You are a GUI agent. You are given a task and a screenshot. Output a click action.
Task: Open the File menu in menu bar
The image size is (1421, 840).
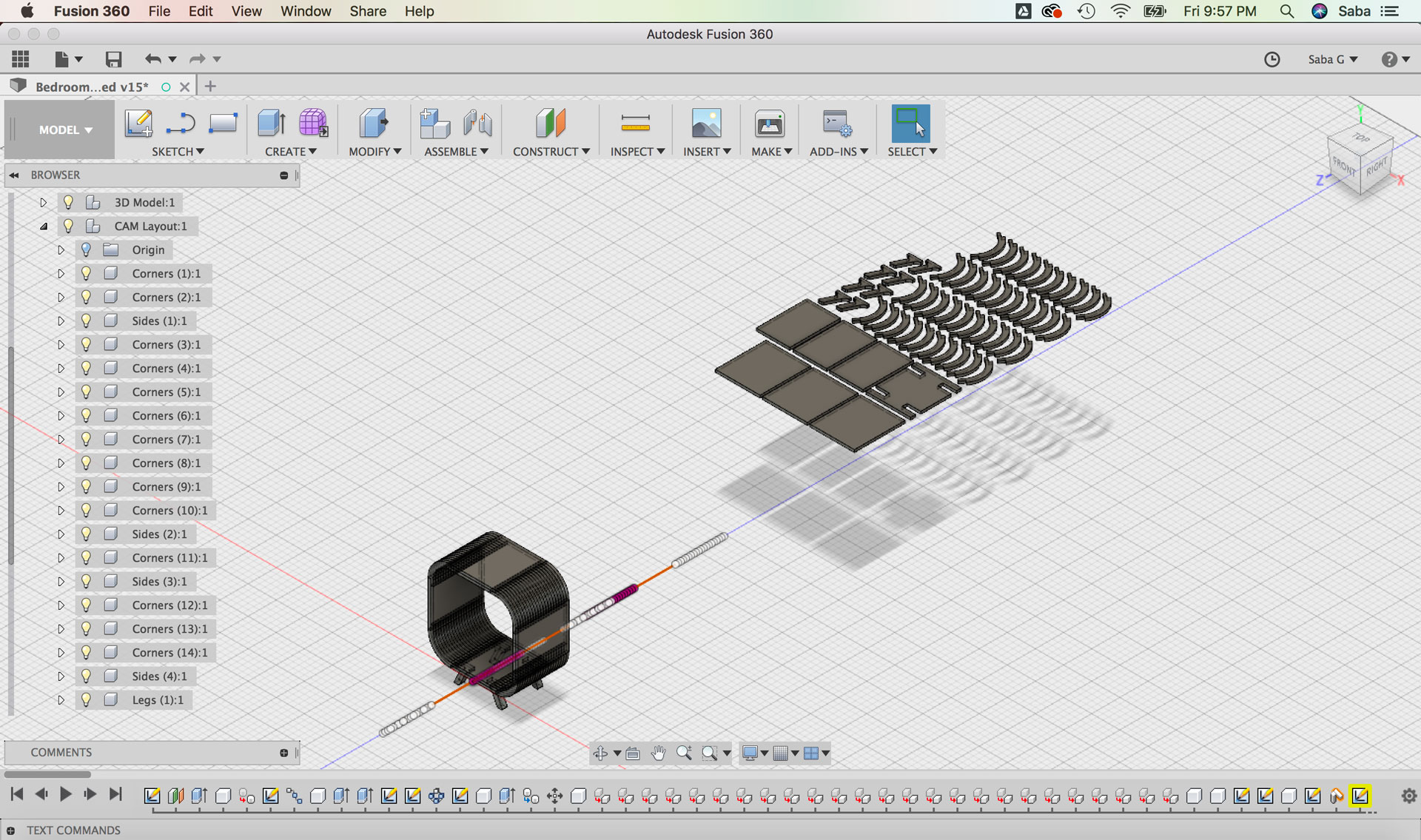coord(159,11)
